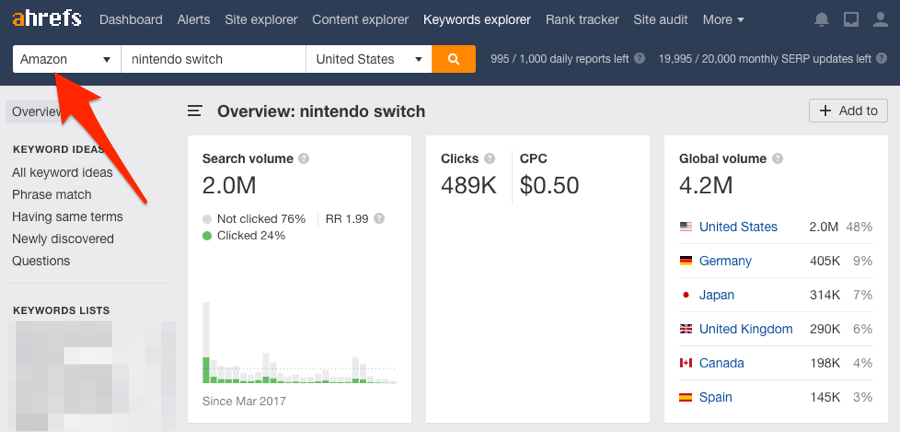Click the Add to button
900x432 pixels.
848,111
